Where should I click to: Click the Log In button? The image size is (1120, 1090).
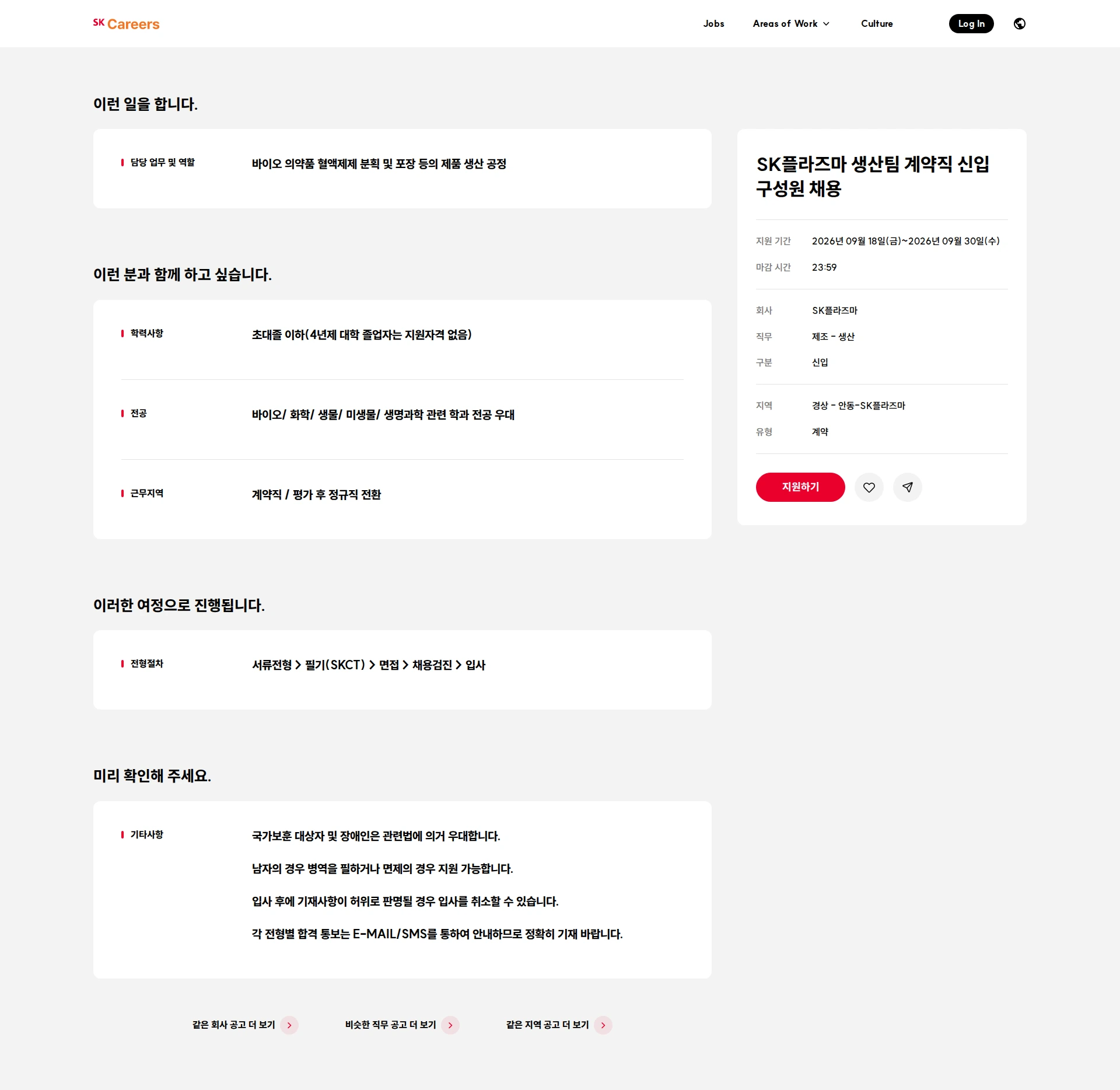971,24
